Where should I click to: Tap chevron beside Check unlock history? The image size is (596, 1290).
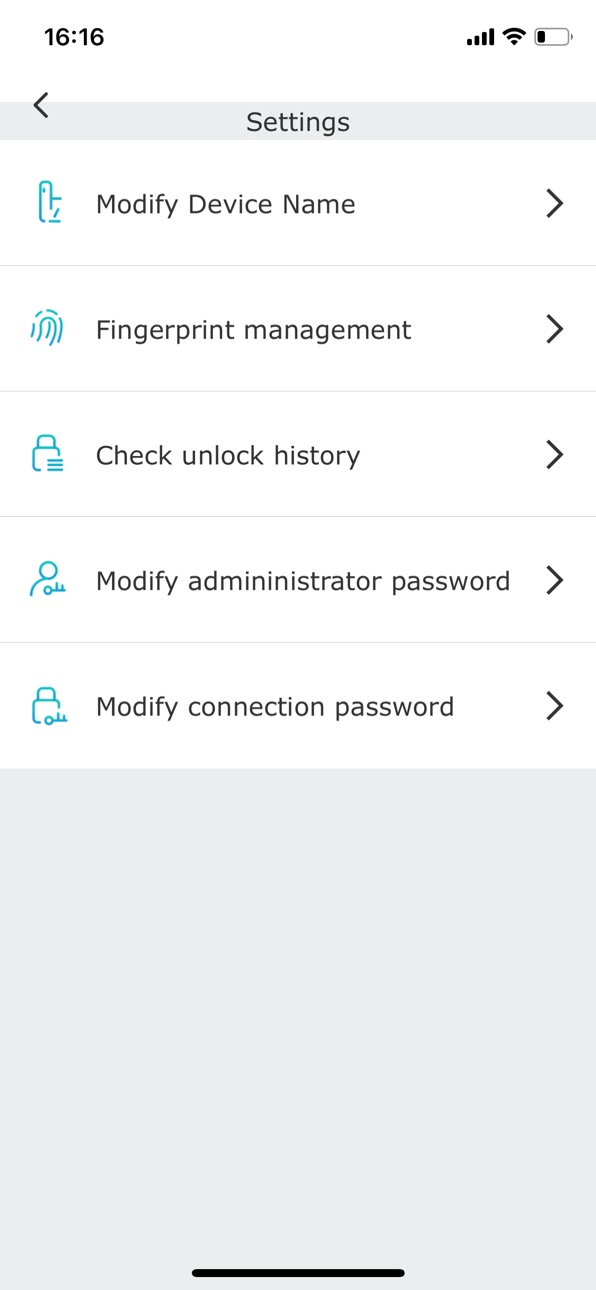point(555,455)
